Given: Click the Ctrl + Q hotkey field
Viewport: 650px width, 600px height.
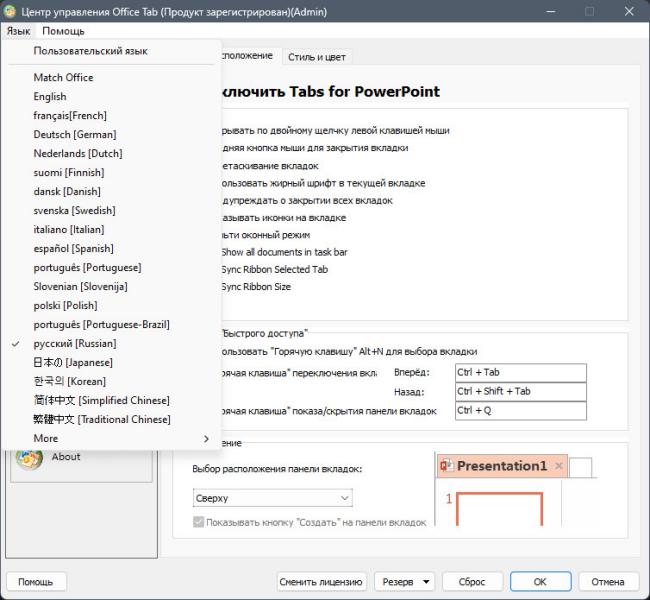Looking at the screenshot, I should tap(521, 411).
